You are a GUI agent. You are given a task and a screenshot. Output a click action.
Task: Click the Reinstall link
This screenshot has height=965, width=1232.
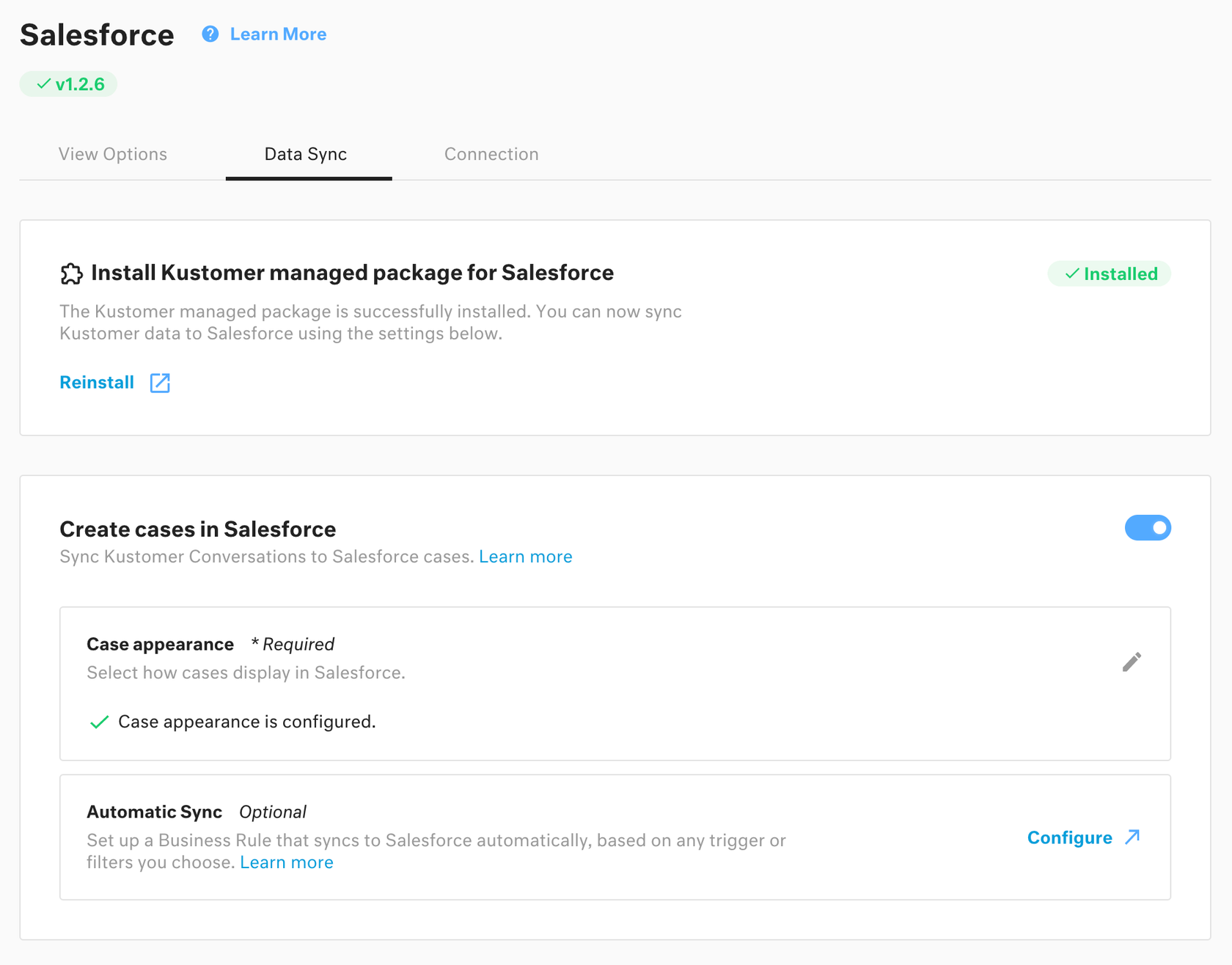pyautogui.click(x=96, y=382)
